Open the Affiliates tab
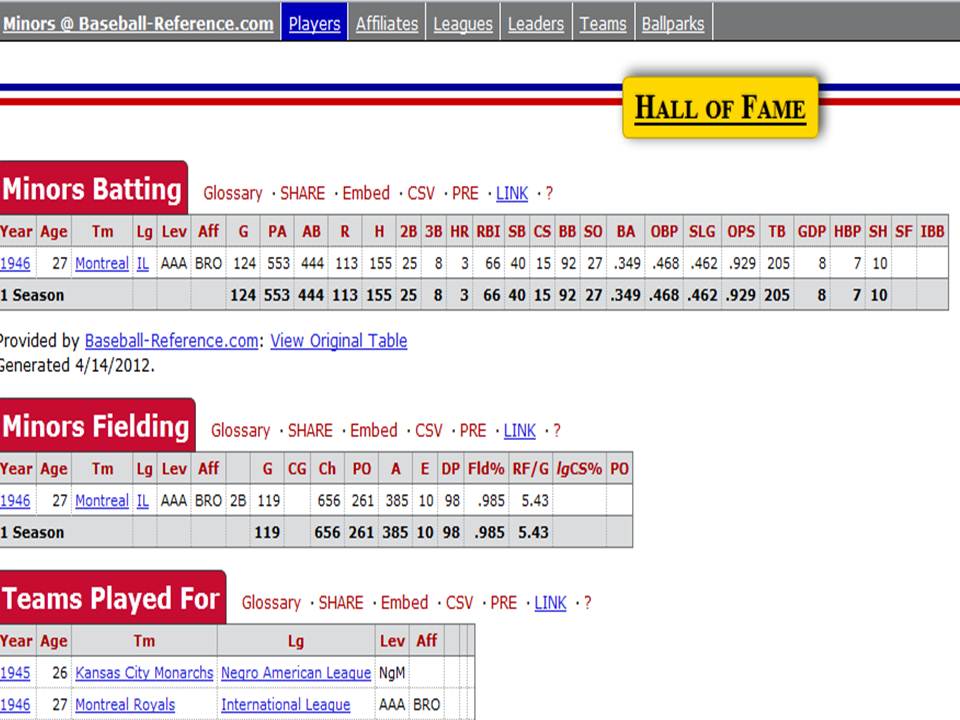The image size is (960, 720). [387, 23]
